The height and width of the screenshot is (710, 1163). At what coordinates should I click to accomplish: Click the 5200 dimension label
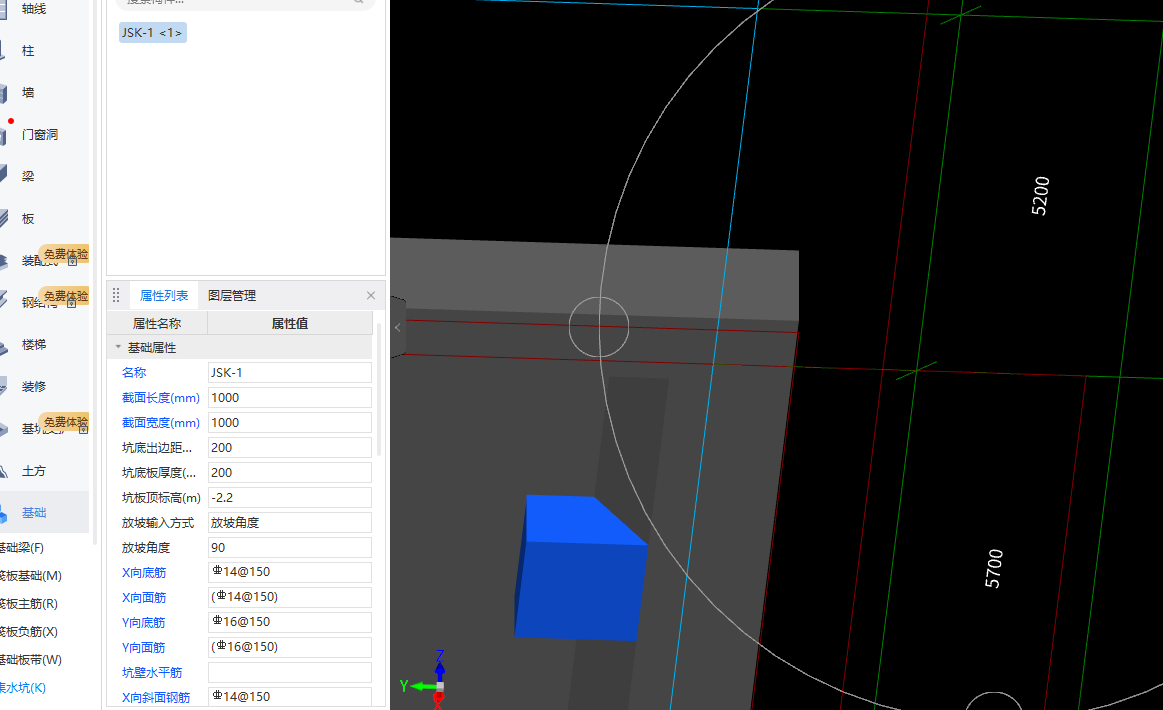coord(1041,196)
